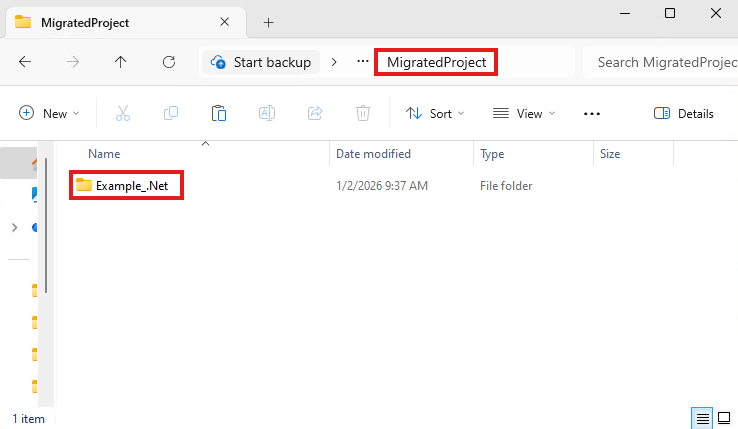The height and width of the screenshot is (429, 738).
Task: Click the Start backup button
Action: [x=261, y=62]
